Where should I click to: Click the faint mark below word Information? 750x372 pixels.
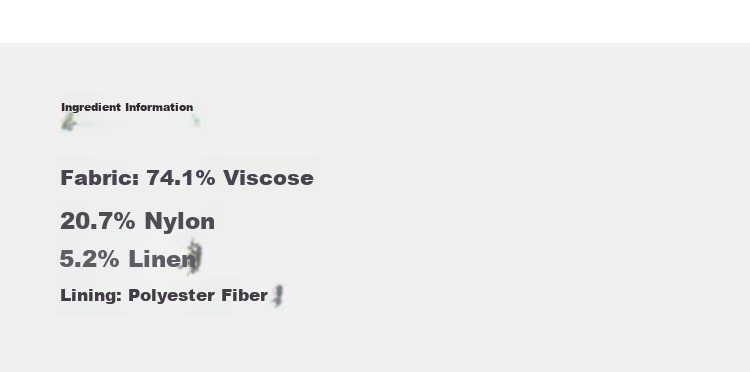(196, 120)
